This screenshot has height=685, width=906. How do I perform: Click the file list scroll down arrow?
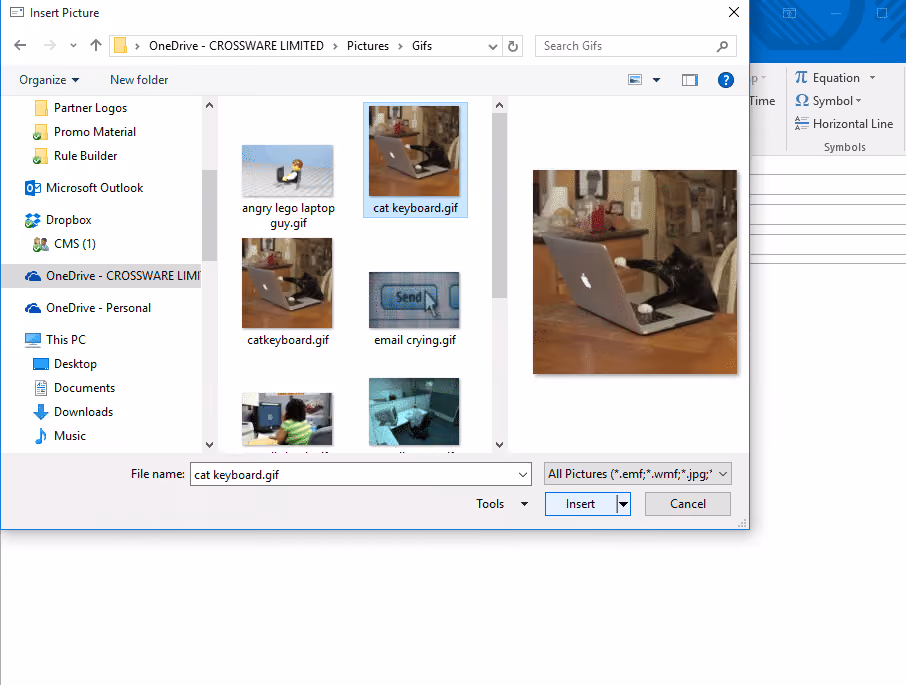tap(499, 445)
